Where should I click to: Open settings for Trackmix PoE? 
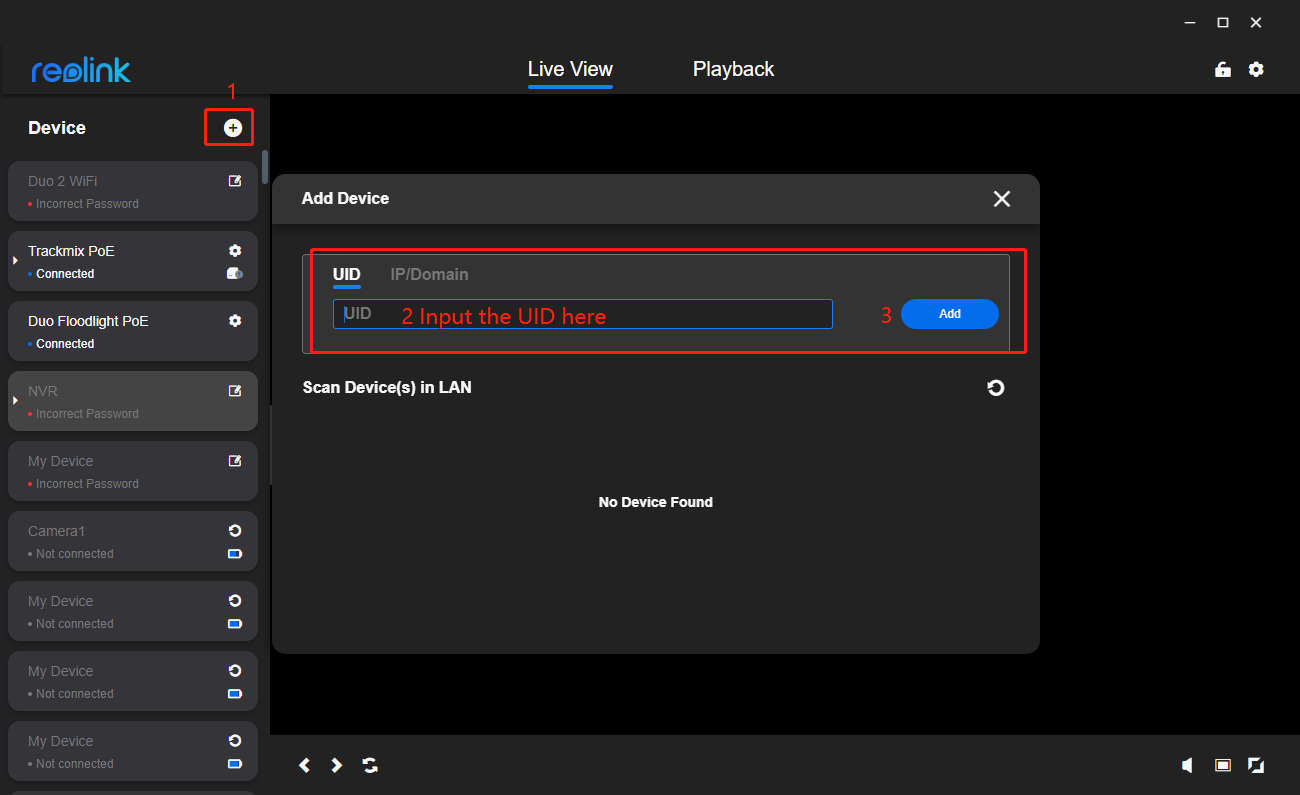234,250
